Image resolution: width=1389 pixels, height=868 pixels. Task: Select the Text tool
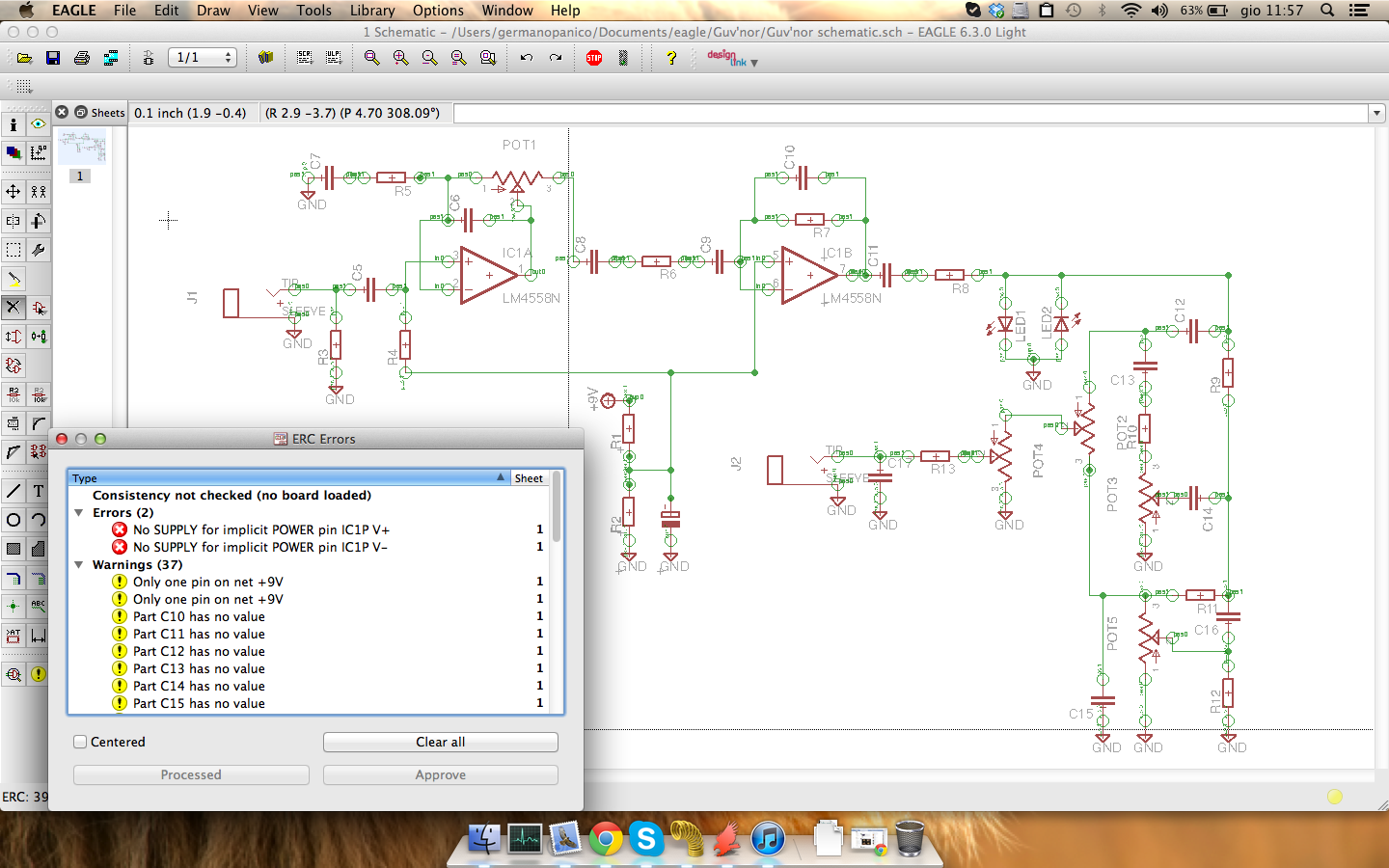pyautogui.click(x=39, y=491)
